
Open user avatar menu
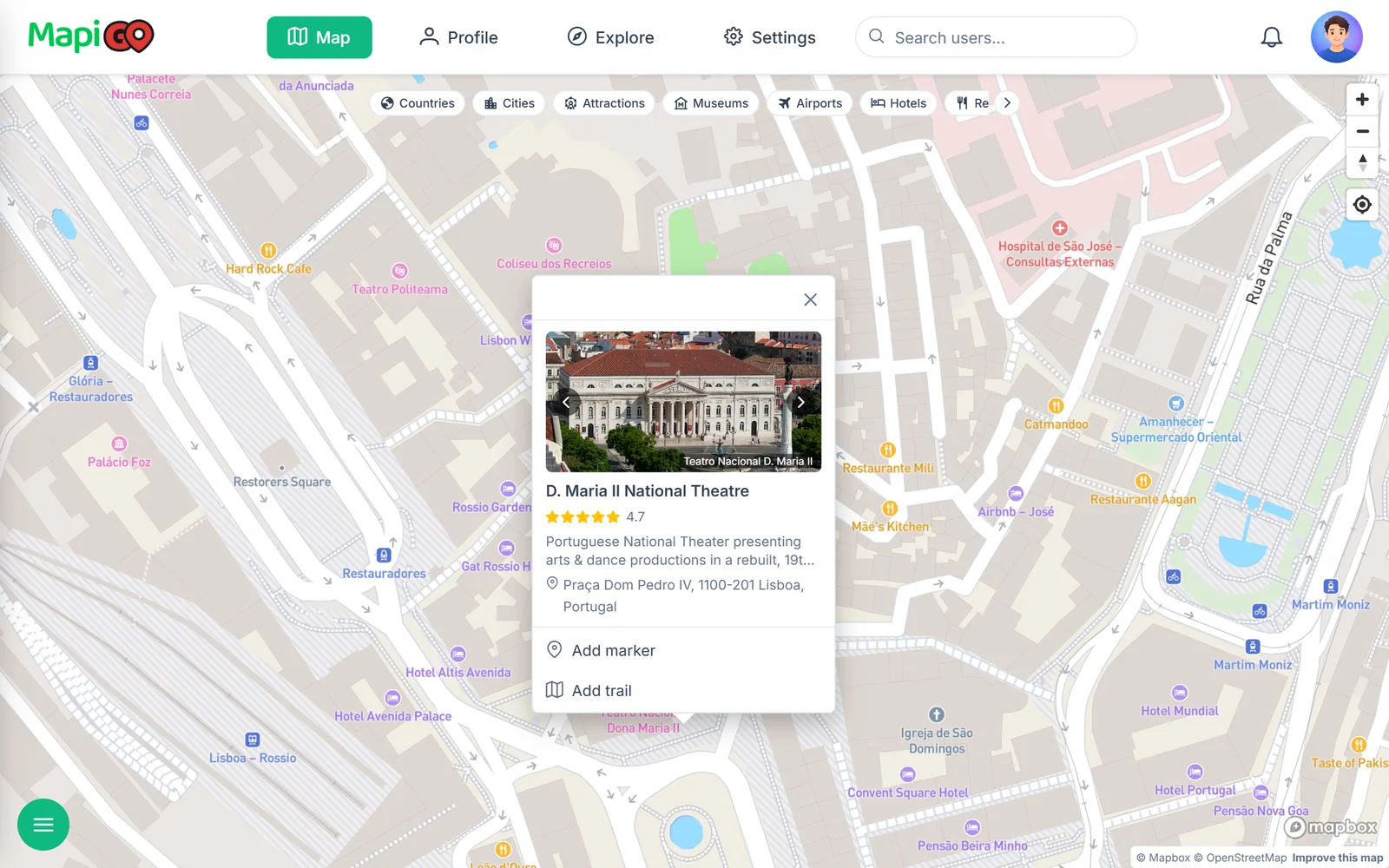(1336, 37)
